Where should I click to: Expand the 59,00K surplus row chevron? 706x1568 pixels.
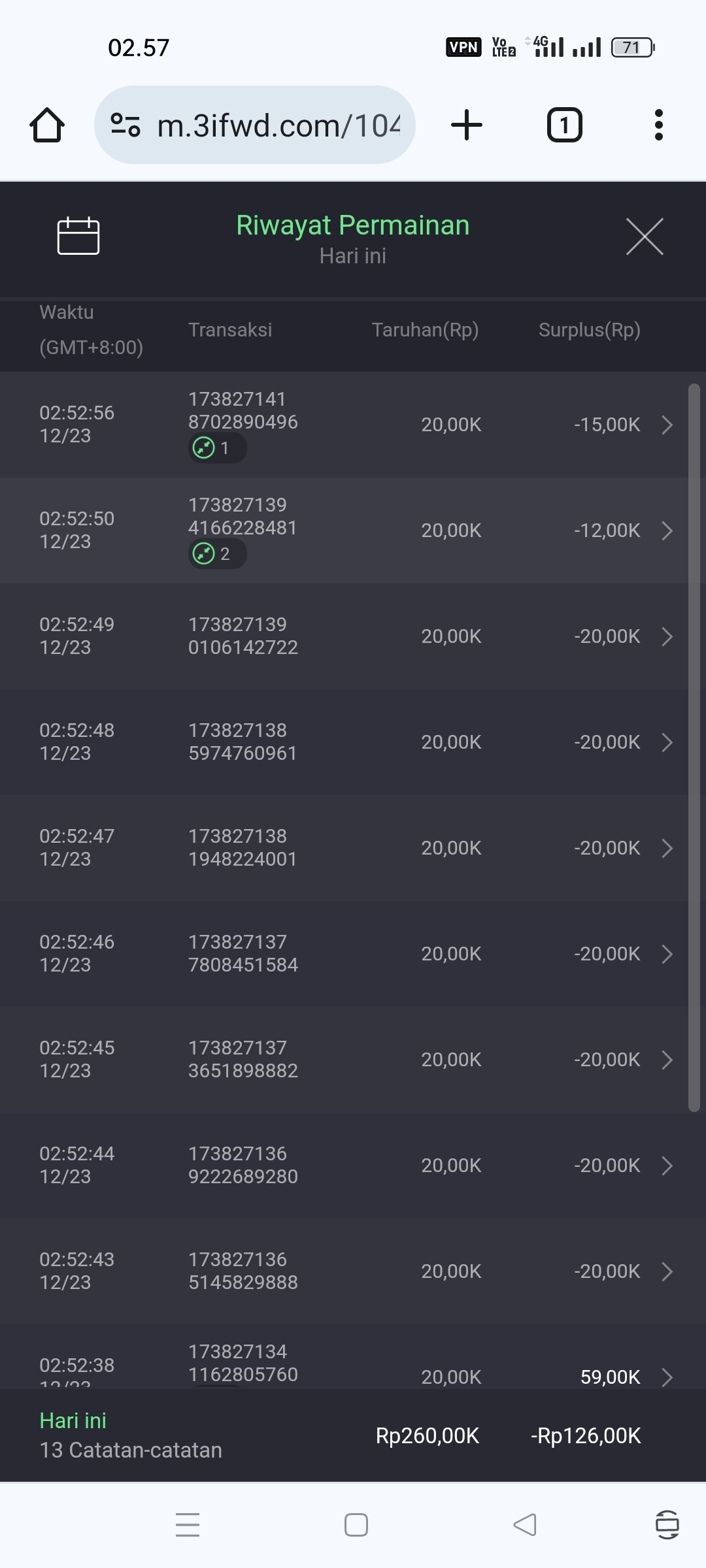[667, 1377]
